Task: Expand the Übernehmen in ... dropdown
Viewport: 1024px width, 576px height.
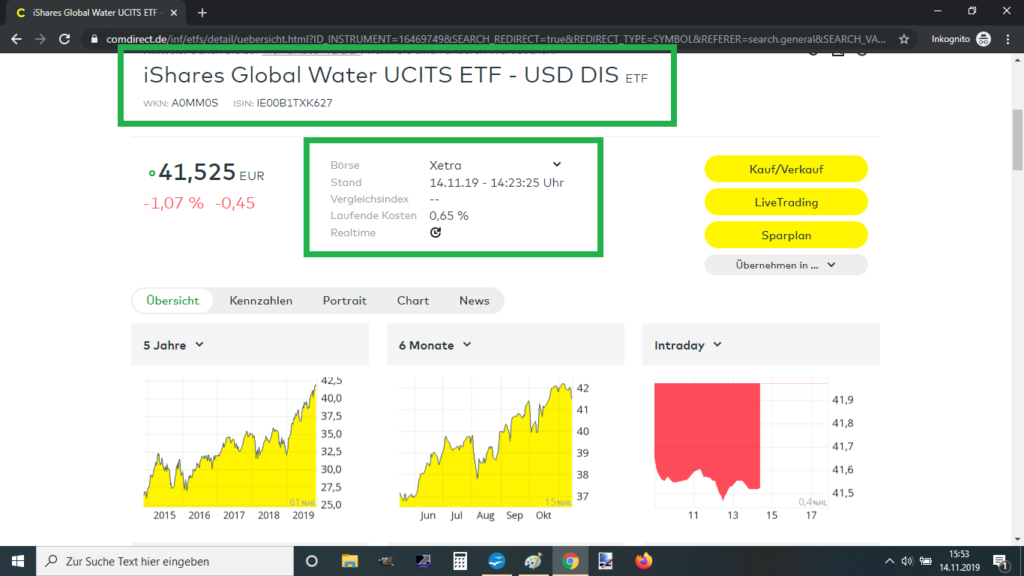Action: pos(786,265)
